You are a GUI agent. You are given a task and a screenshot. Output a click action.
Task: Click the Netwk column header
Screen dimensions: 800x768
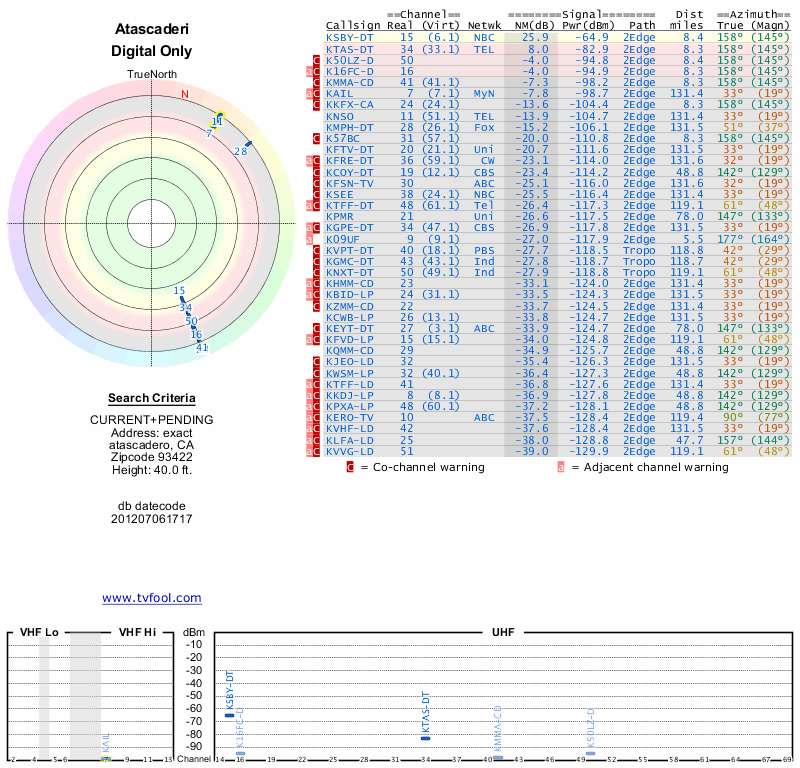(x=484, y=25)
